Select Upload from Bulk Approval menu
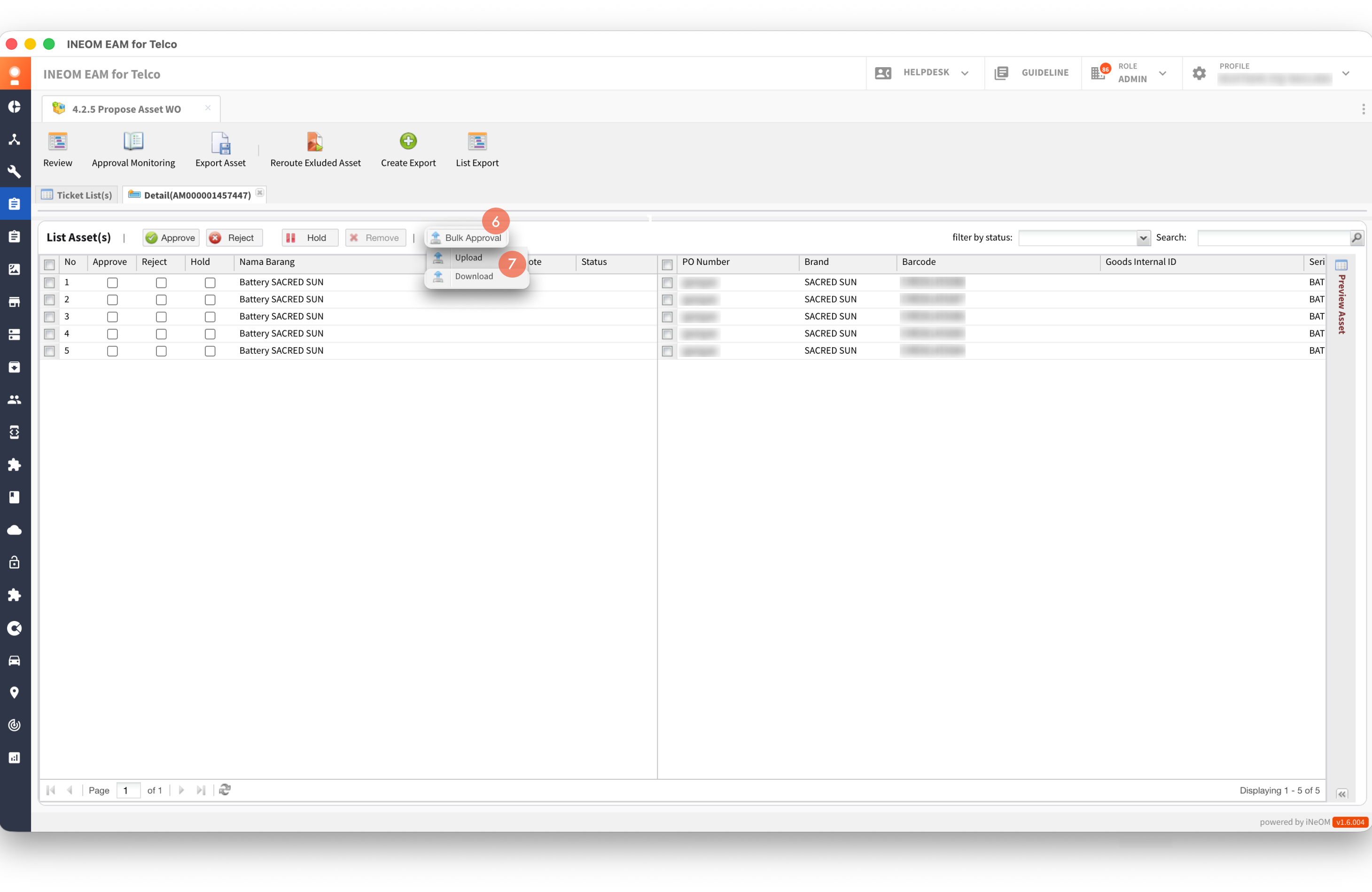Image resolution: width=1372 pixels, height=892 pixels. click(x=468, y=257)
